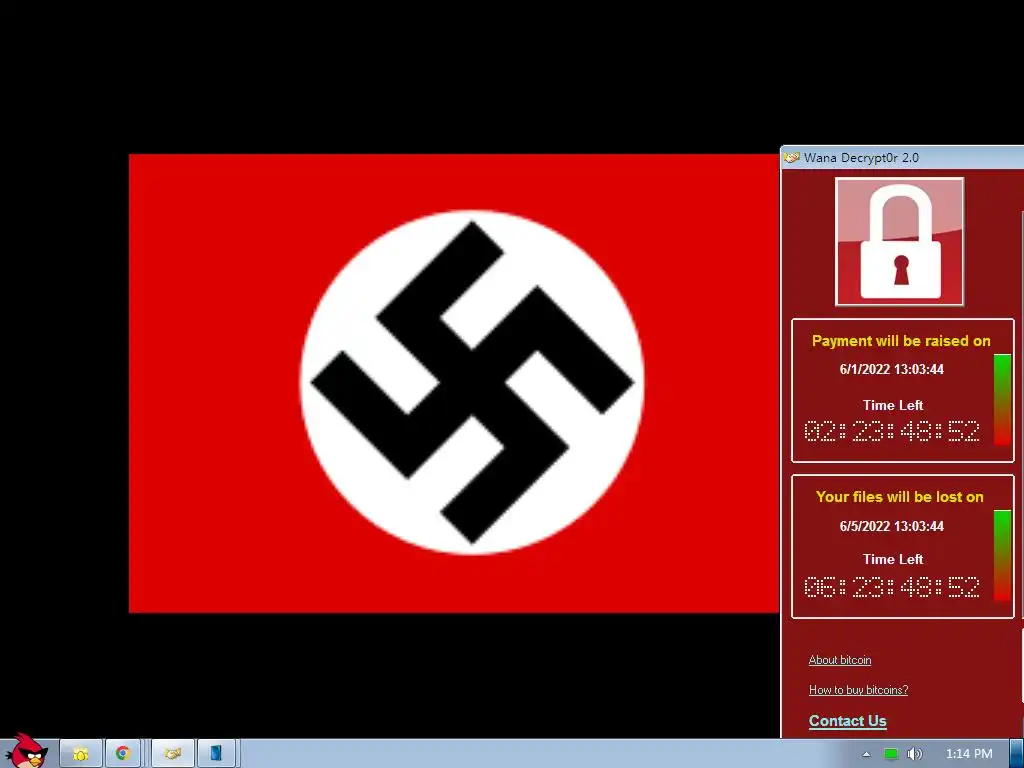
Task: Click the 06:23:48:52 countdown timer
Action: (x=892, y=587)
